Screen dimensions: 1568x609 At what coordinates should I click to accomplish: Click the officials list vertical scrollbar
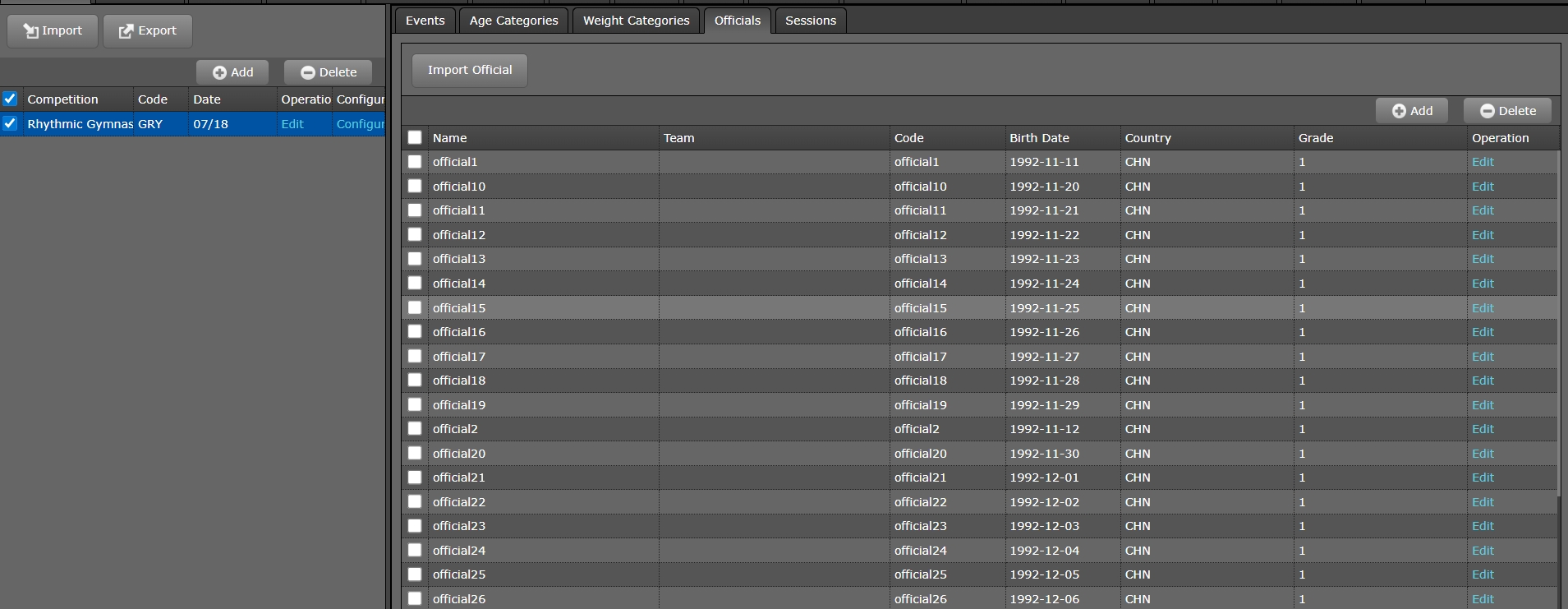pos(1558,329)
